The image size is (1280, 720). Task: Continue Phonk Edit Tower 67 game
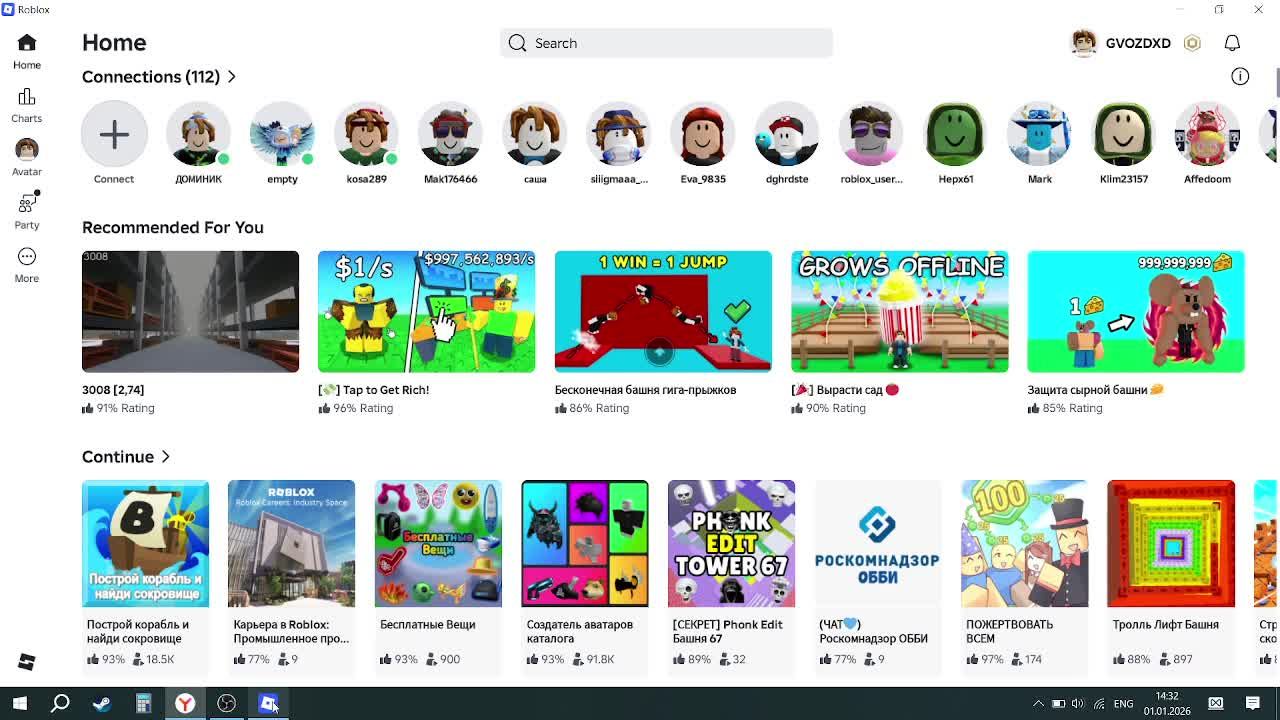731,543
